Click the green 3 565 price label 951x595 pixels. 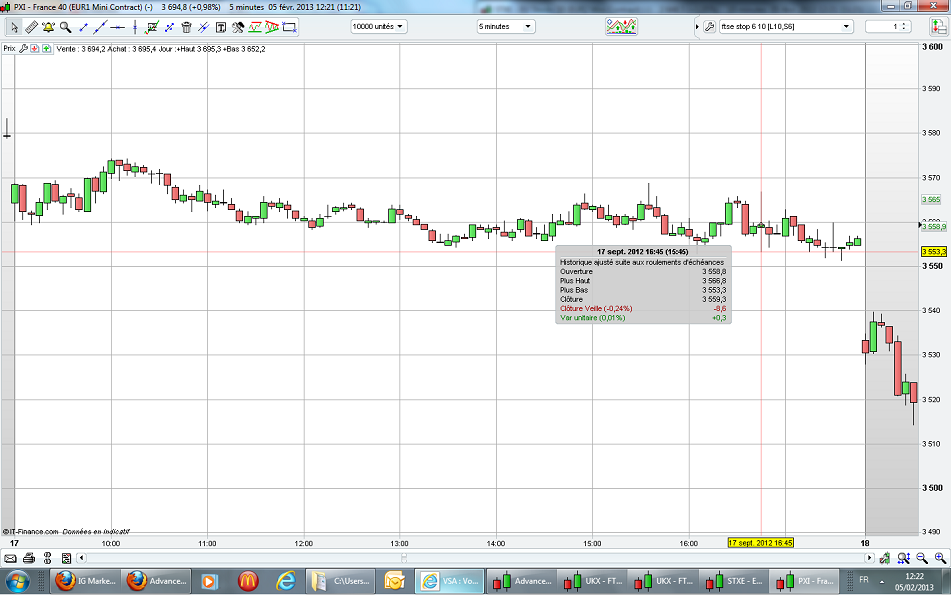click(931, 200)
